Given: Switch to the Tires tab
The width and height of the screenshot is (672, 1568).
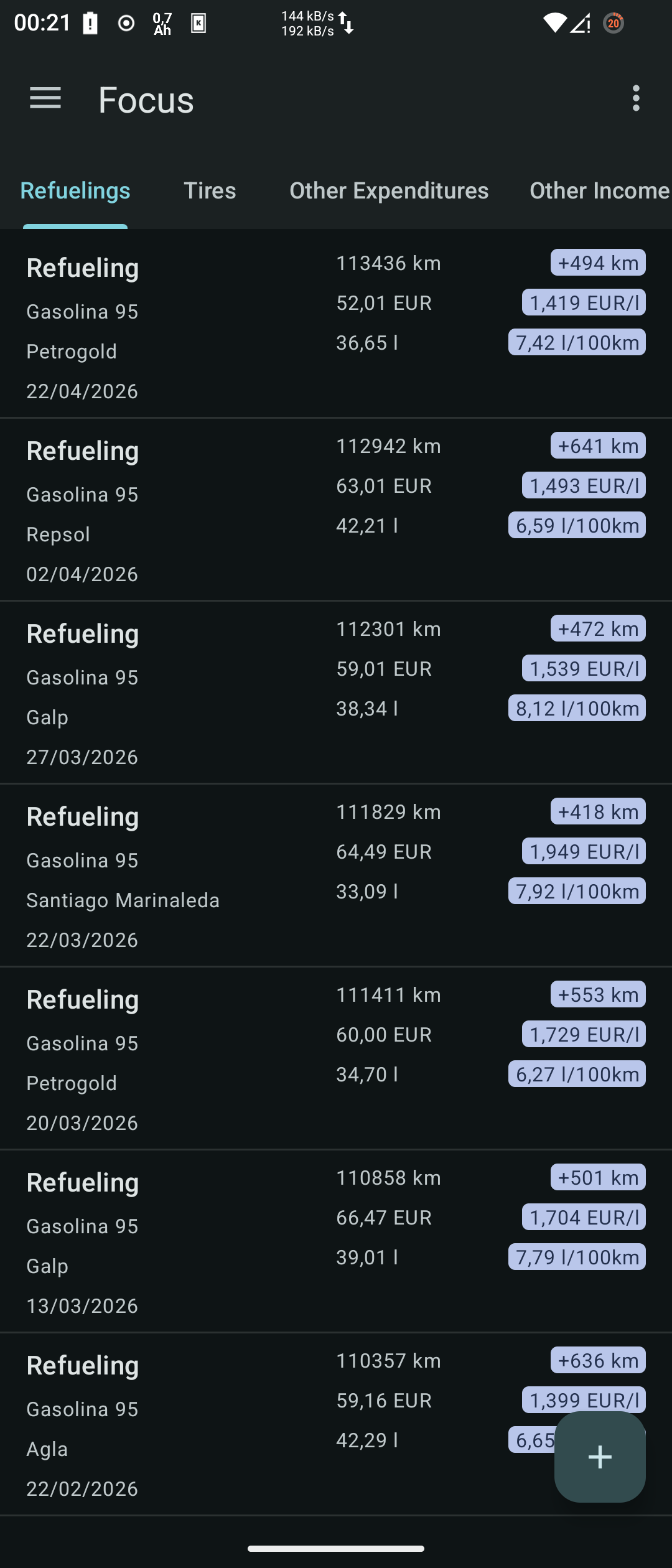Looking at the screenshot, I should coord(210,190).
